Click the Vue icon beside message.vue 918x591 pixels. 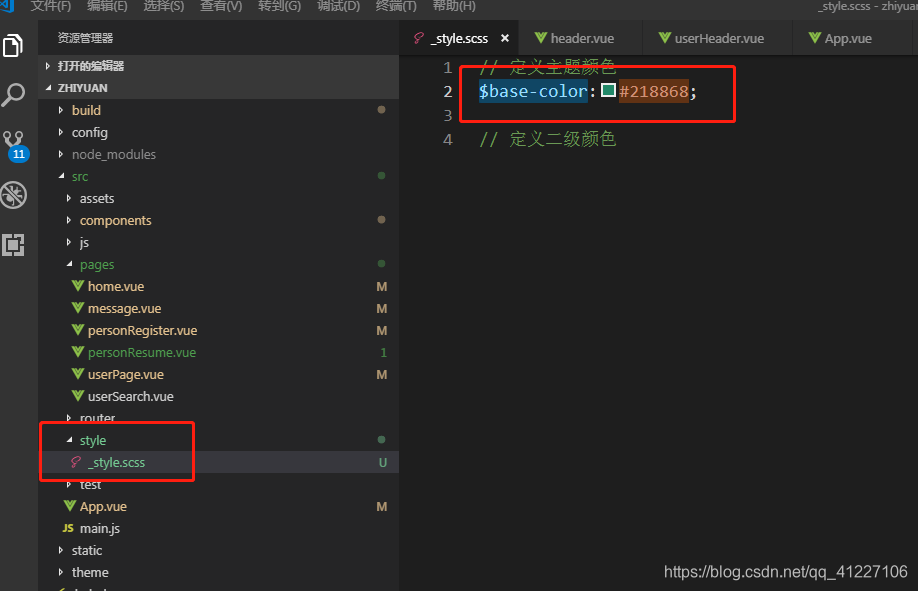pos(78,308)
